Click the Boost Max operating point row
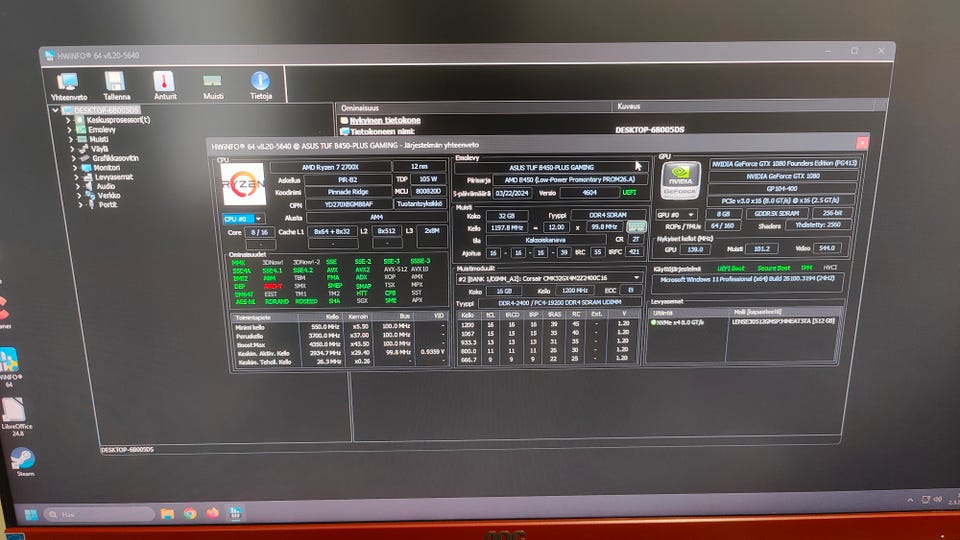This screenshot has width=960, height=540. 340,344
